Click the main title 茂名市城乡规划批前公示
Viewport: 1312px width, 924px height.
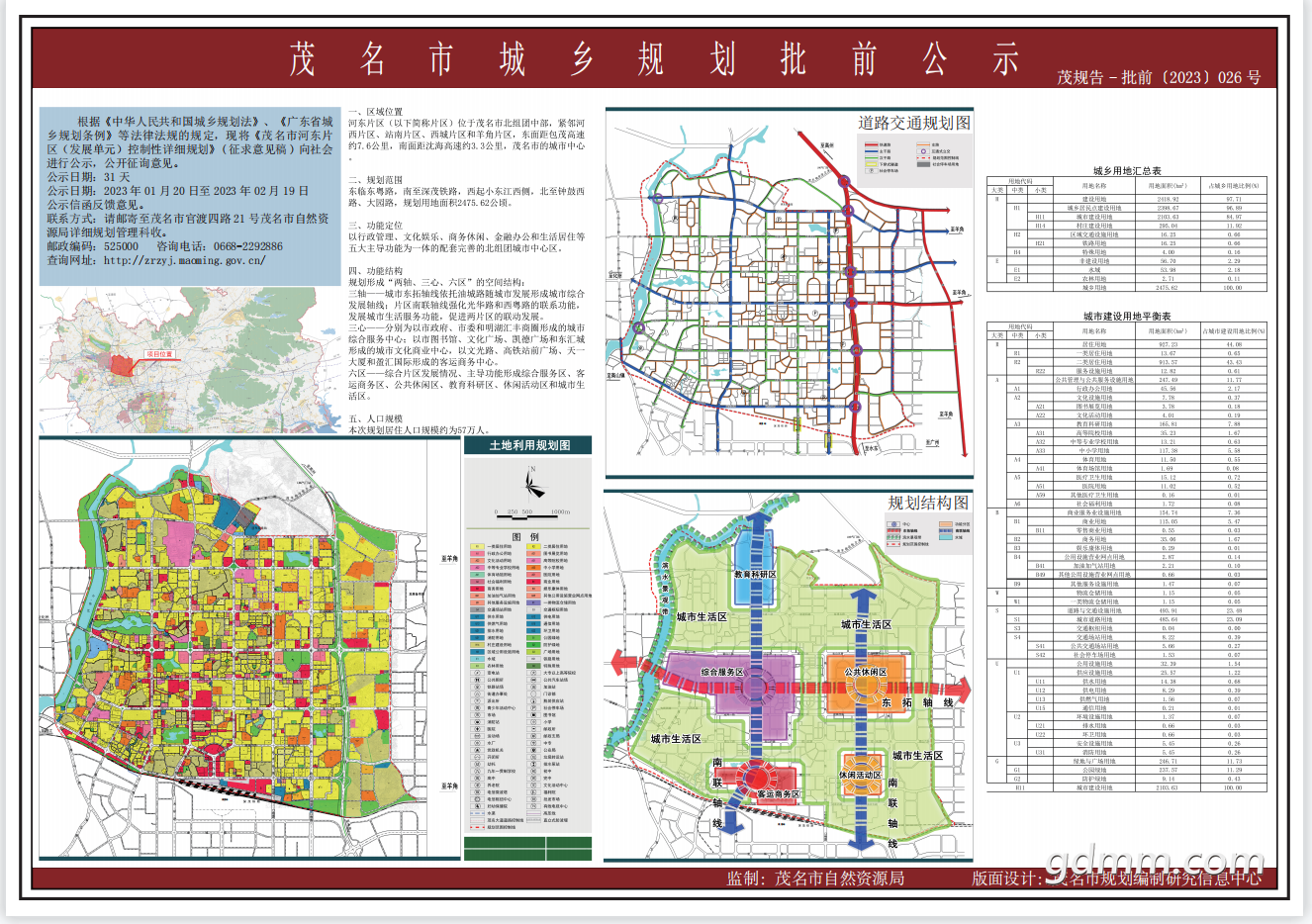pos(654,60)
